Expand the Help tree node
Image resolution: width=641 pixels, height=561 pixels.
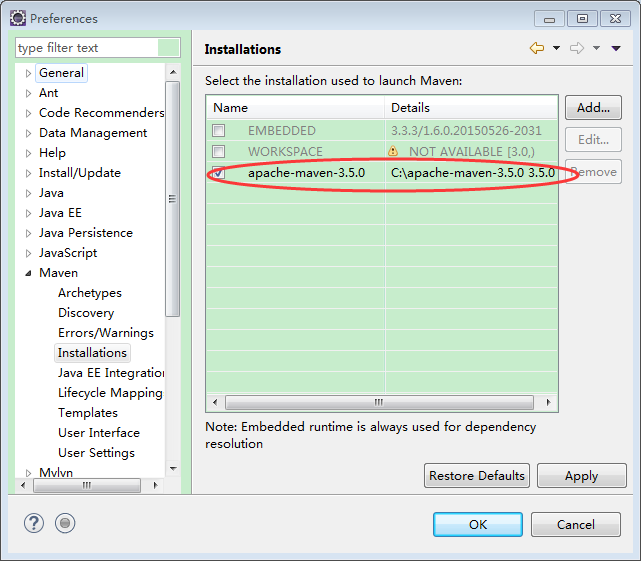(x=28, y=153)
